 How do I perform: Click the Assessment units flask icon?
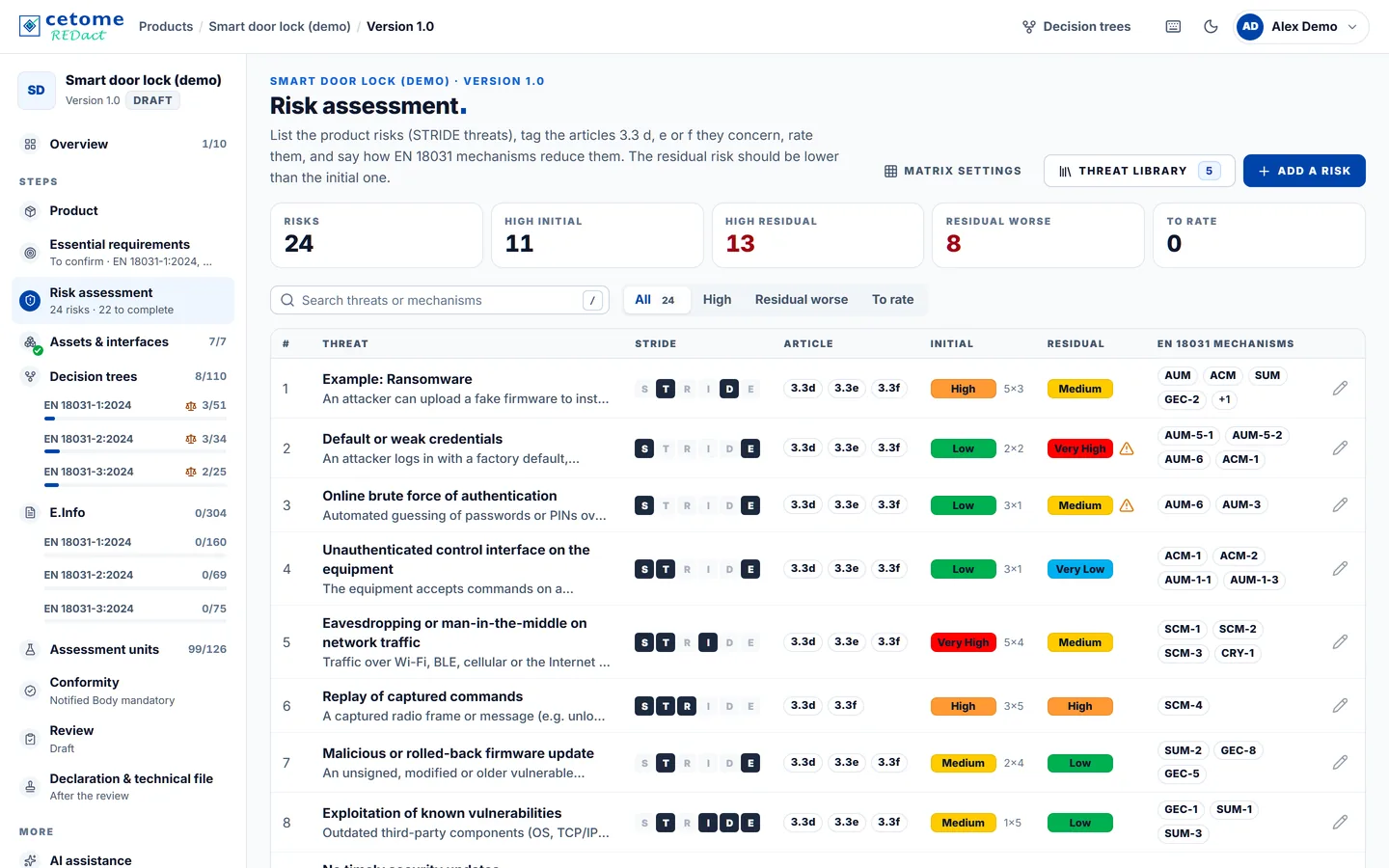(30, 650)
